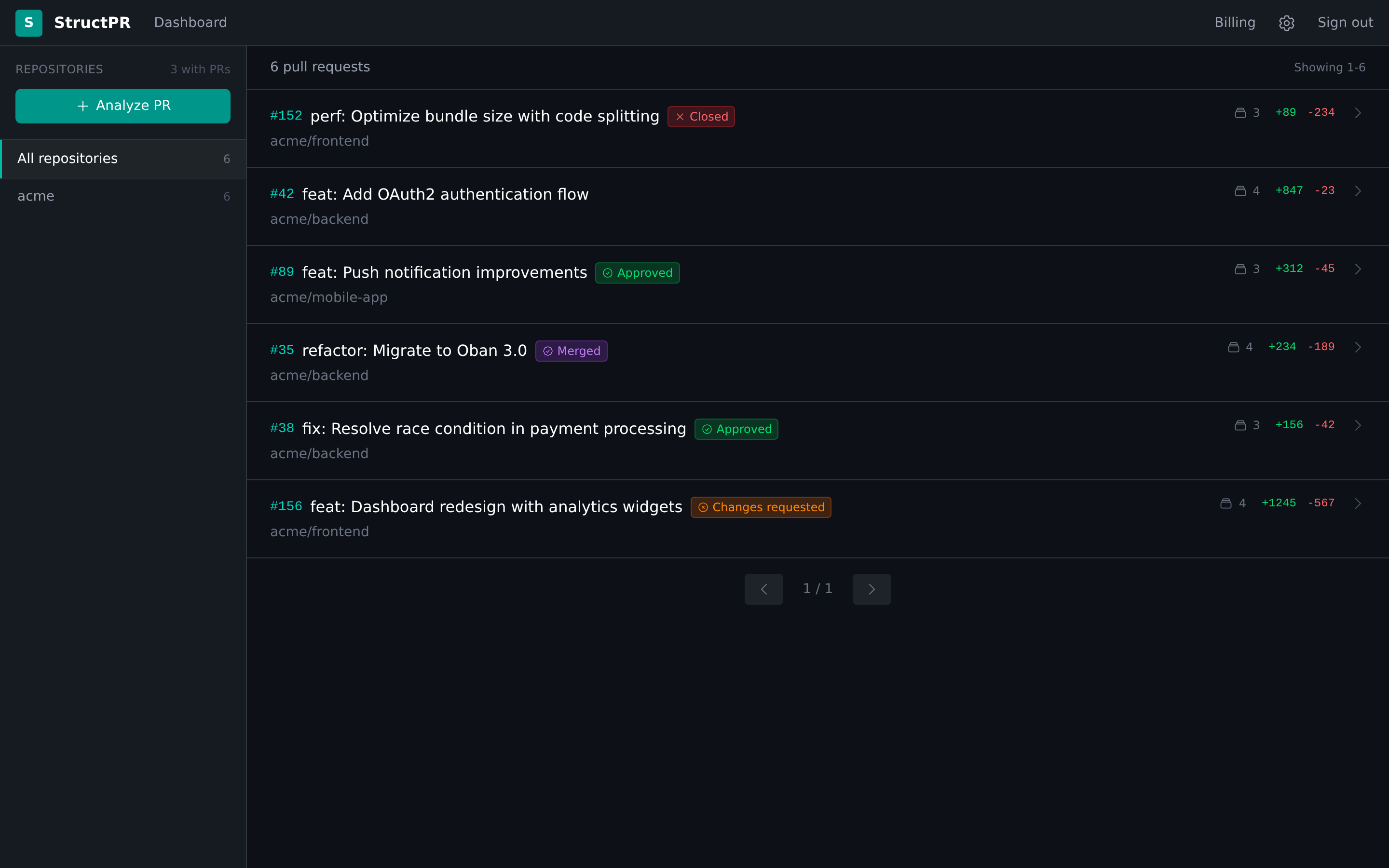The width and height of the screenshot is (1389, 868).
Task: Click the Analyze PR button
Action: click(122, 106)
